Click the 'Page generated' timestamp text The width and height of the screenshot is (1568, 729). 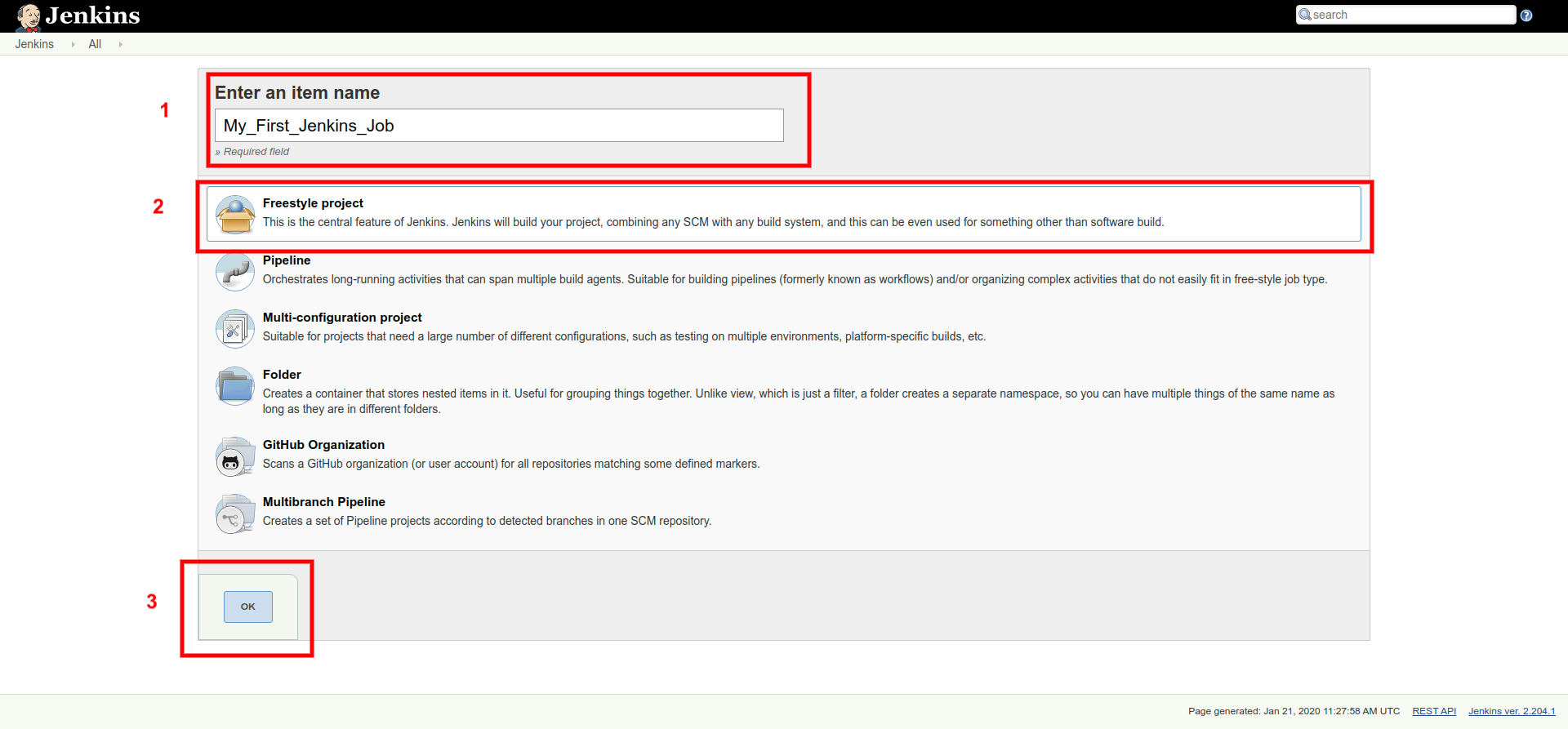pos(1294,711)
